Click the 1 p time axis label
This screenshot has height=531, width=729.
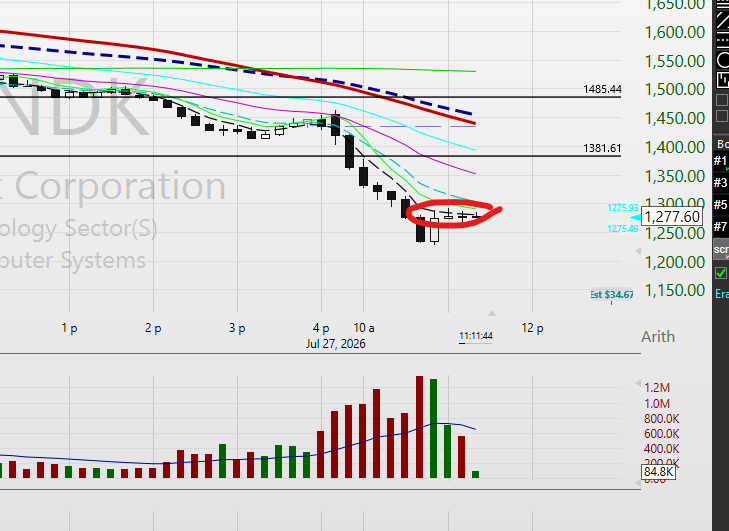click(69, 328)
